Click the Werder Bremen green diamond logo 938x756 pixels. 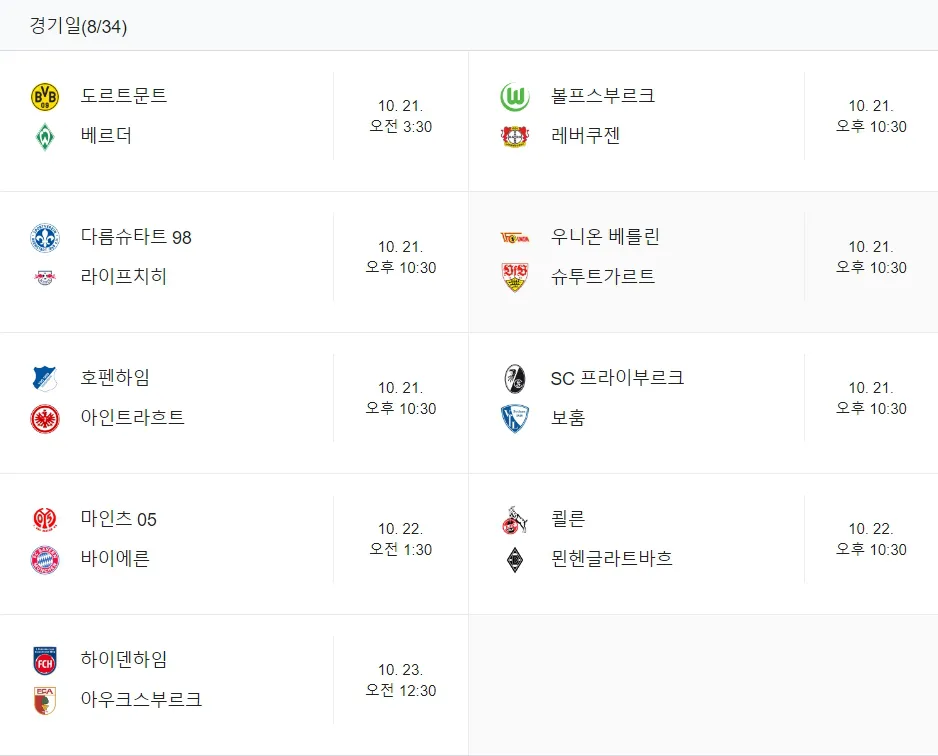point(45,136)
